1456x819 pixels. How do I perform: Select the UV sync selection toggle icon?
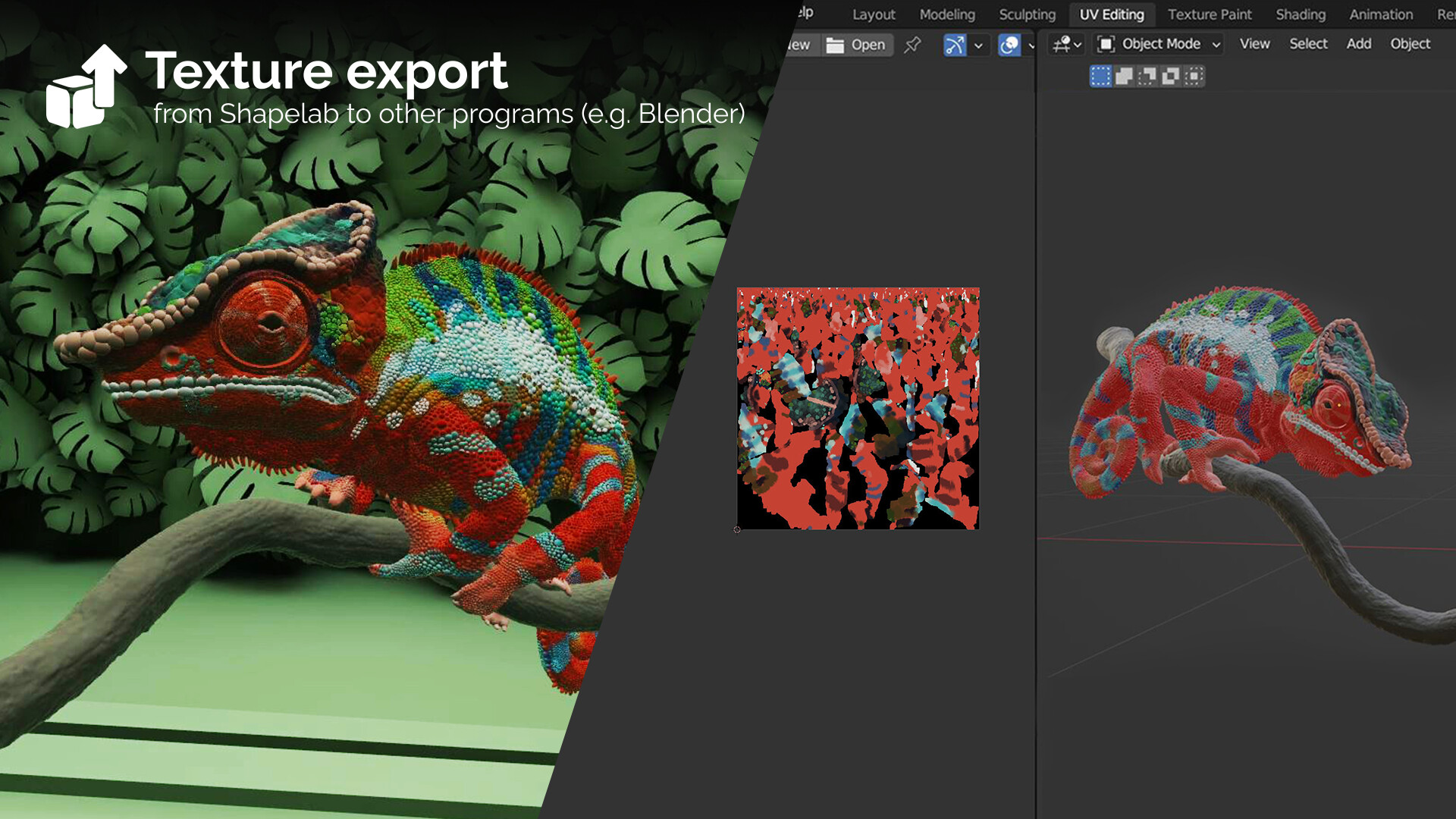[954, 44]
